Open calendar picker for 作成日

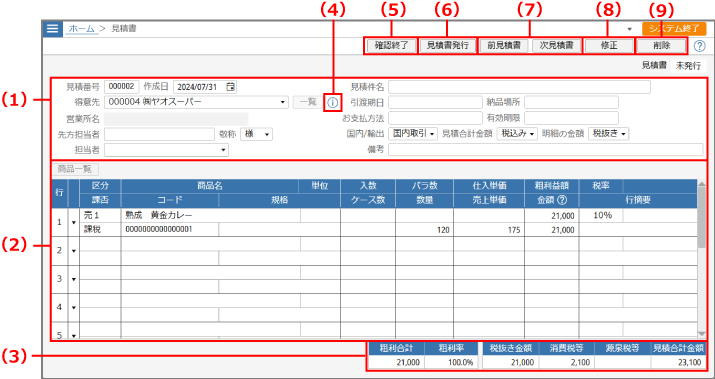(232, 87)
